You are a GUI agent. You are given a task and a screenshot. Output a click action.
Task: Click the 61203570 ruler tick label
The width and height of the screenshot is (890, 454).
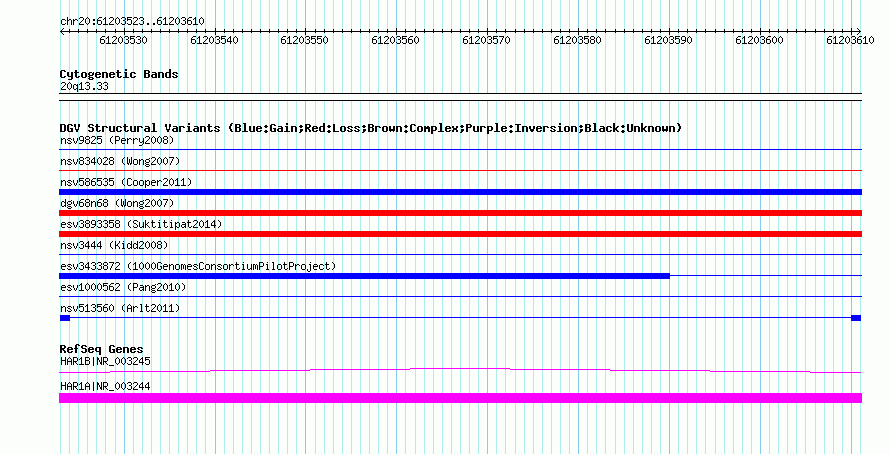(x=486, y=40)
